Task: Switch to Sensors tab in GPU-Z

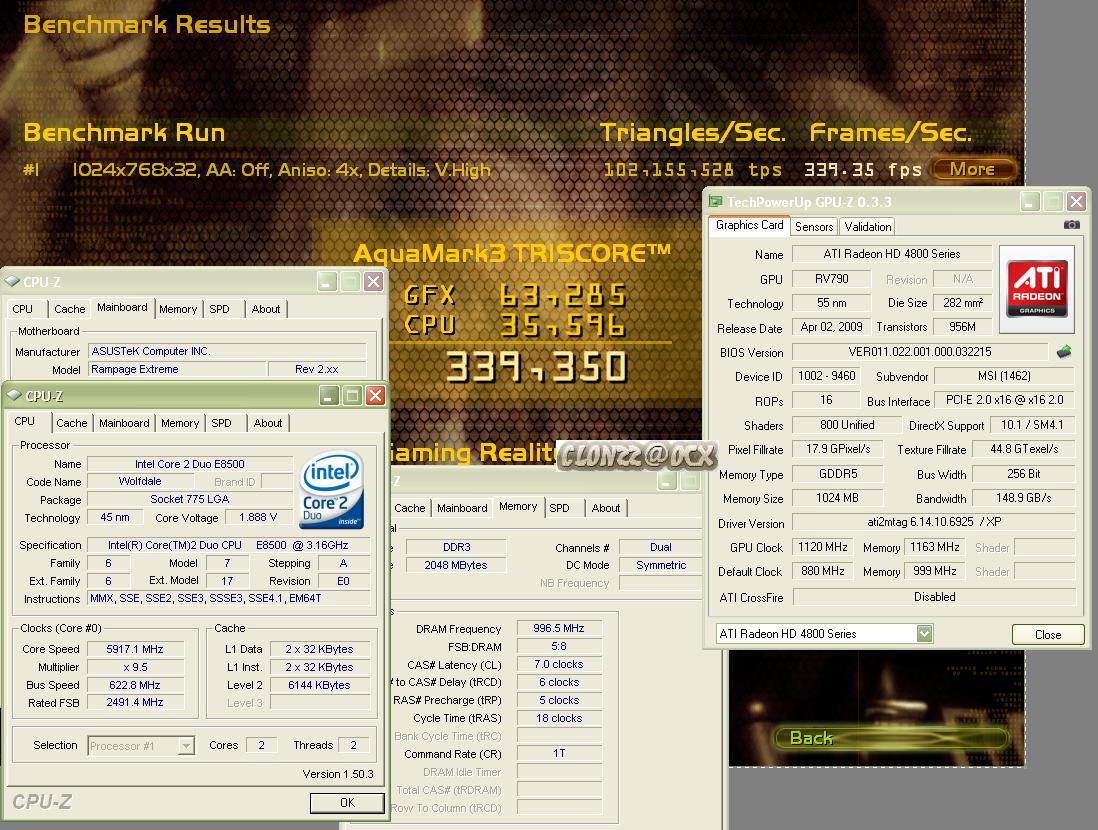Action: coord(814,227)
